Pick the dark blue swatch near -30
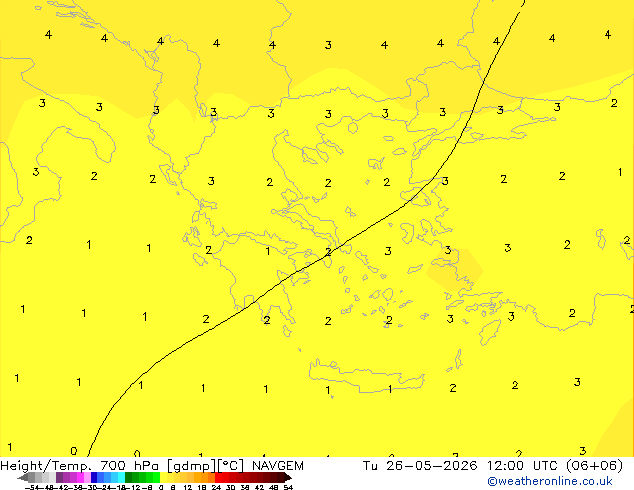Viewport: 634px width, 490px height. tap(94, 478)
